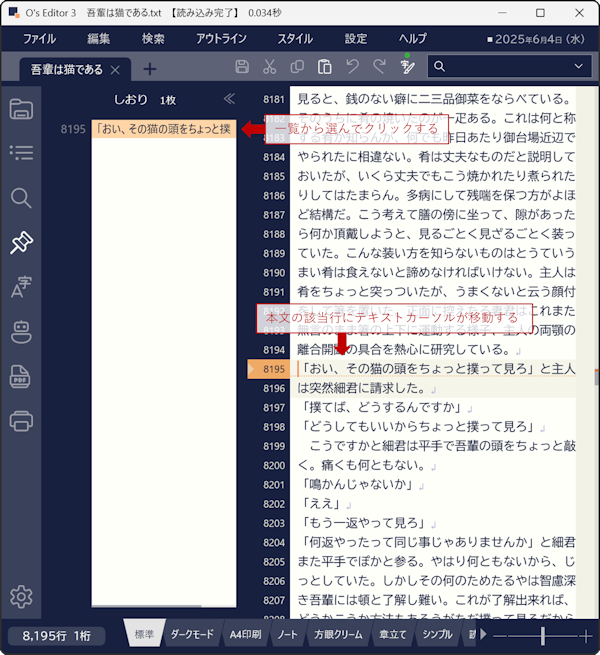Screen dimensions: 600x655
Task: Click the scissors cut icon
Action: click(x=269, y=67)
